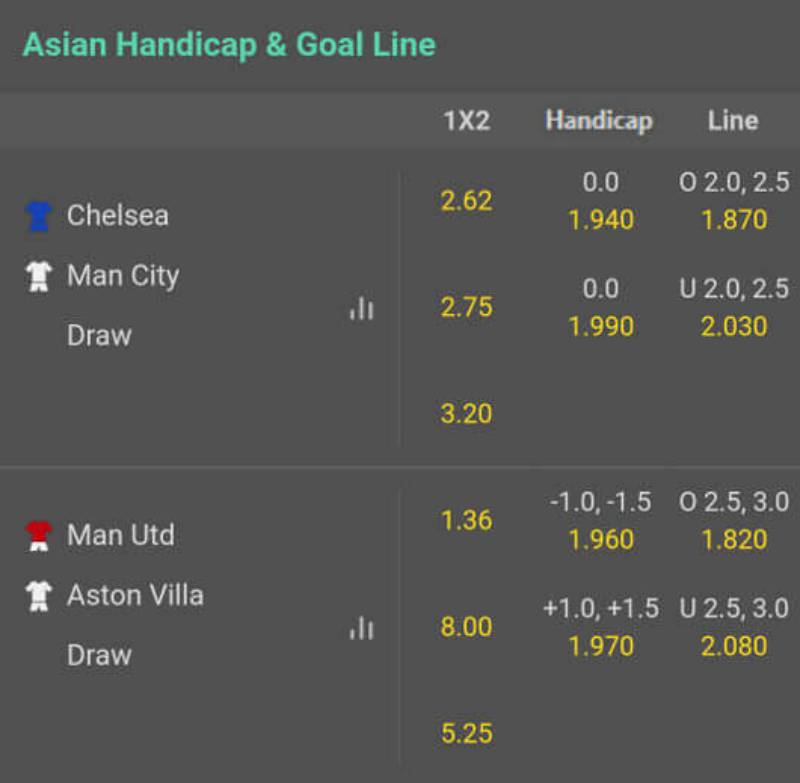The width and height of the screenshot is (800, 783).
Task: Click the white Aston Villa jersey icon
Action: [38, 596]
